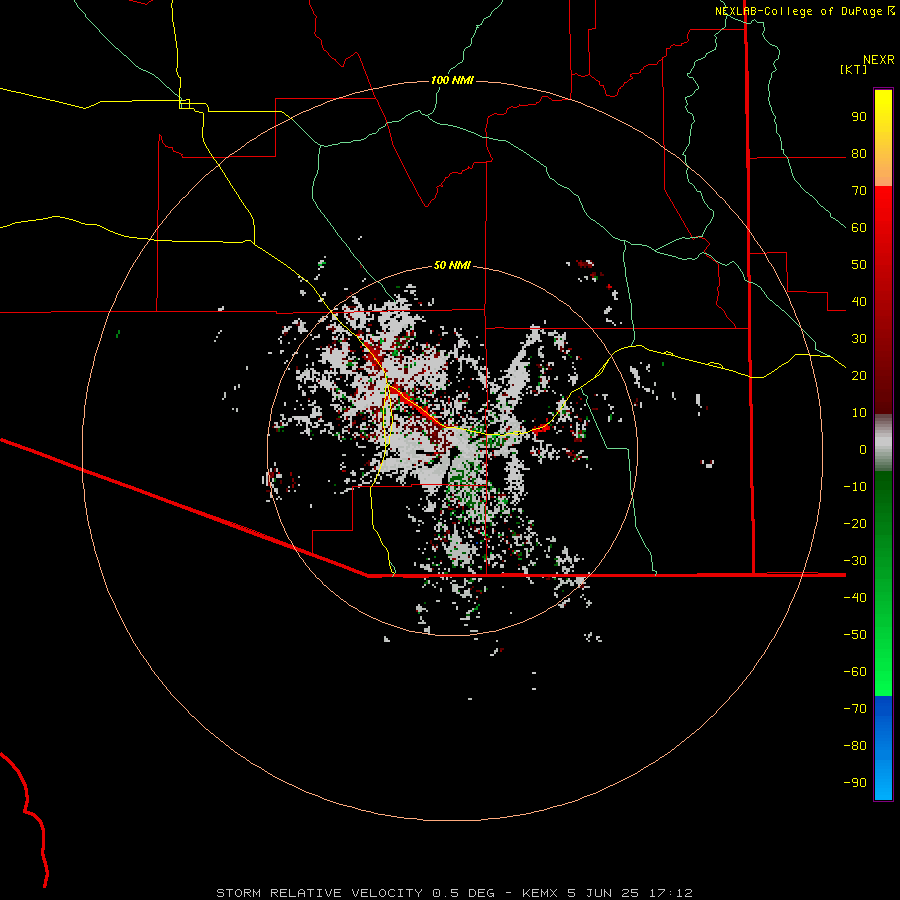
Task: Click the 90 value on velocity scale
Action: [x=859, y=117]
